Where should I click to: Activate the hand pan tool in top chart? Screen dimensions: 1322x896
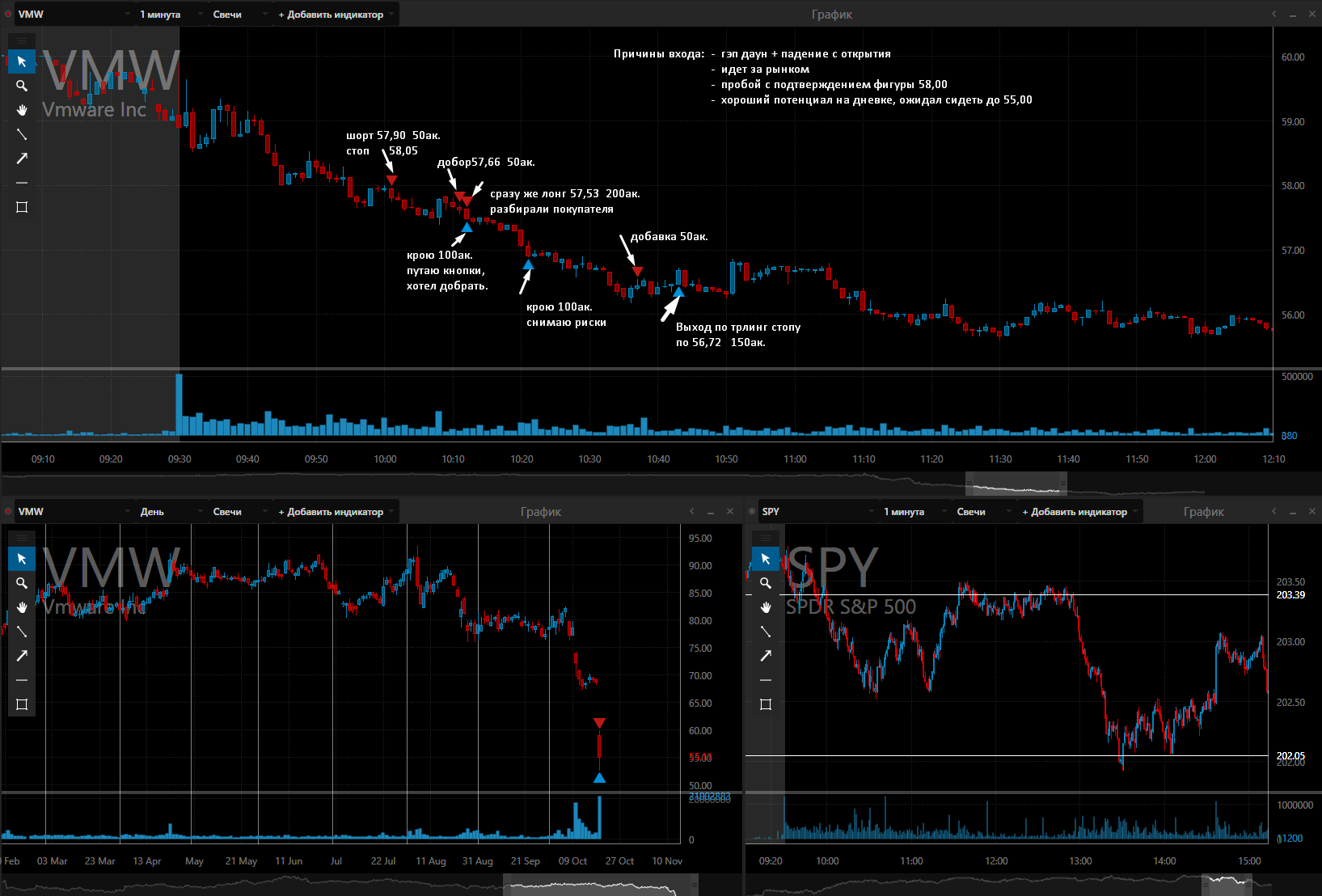pos(22,110)
